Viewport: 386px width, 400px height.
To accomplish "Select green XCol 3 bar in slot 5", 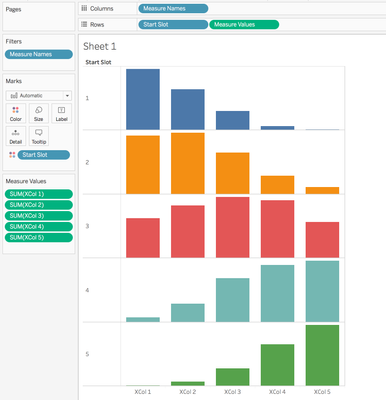I will (232, 377).
